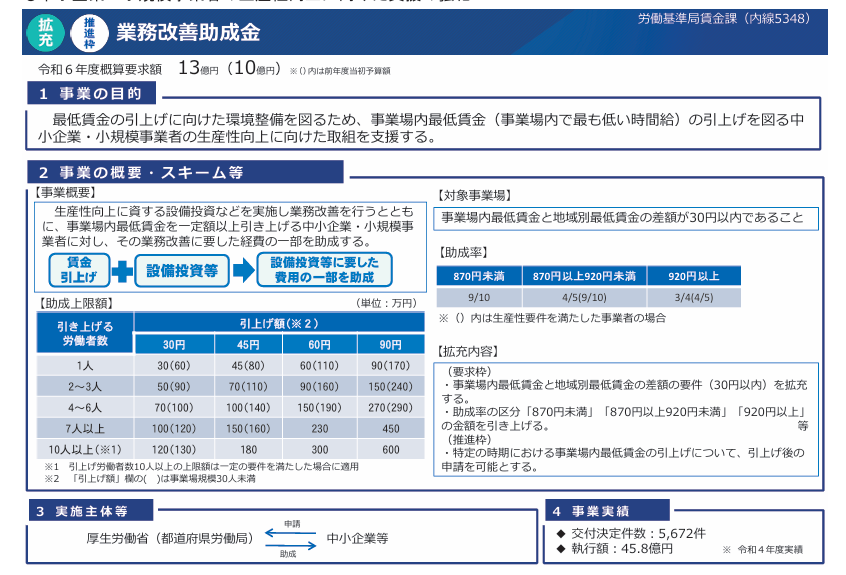Click the 4 事業実績 section header

pos(603,510)
